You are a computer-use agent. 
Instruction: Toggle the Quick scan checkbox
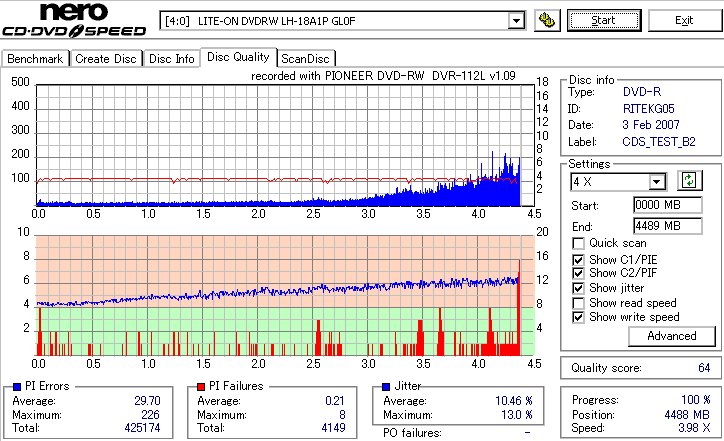(578, 243)
